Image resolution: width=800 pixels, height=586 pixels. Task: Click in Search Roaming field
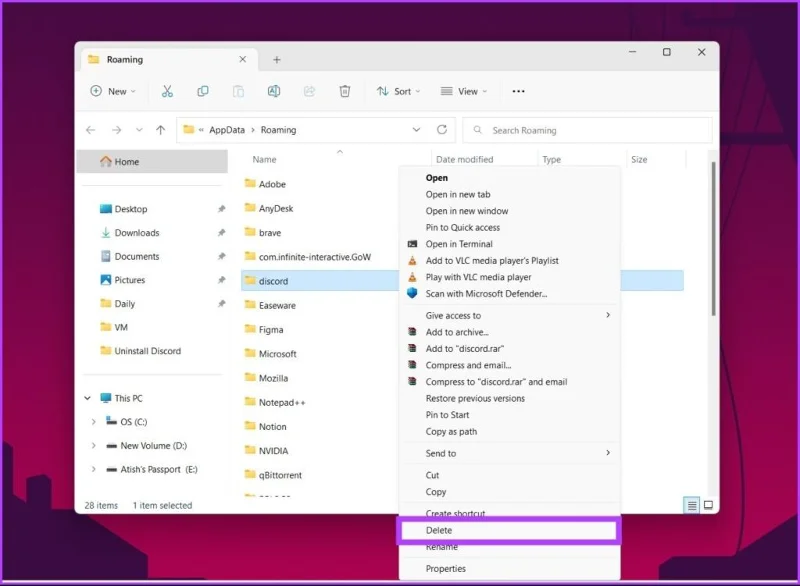[587, 130]
